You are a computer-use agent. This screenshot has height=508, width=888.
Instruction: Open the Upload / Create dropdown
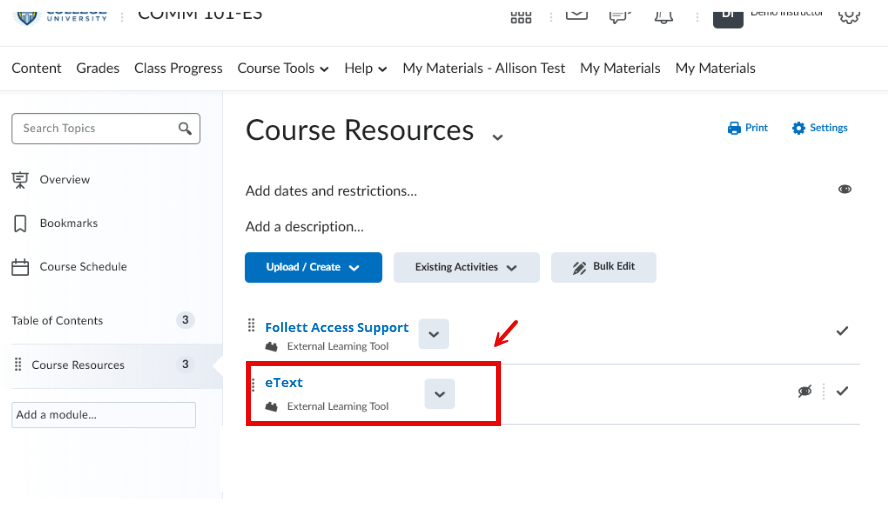tap(313, 267)
